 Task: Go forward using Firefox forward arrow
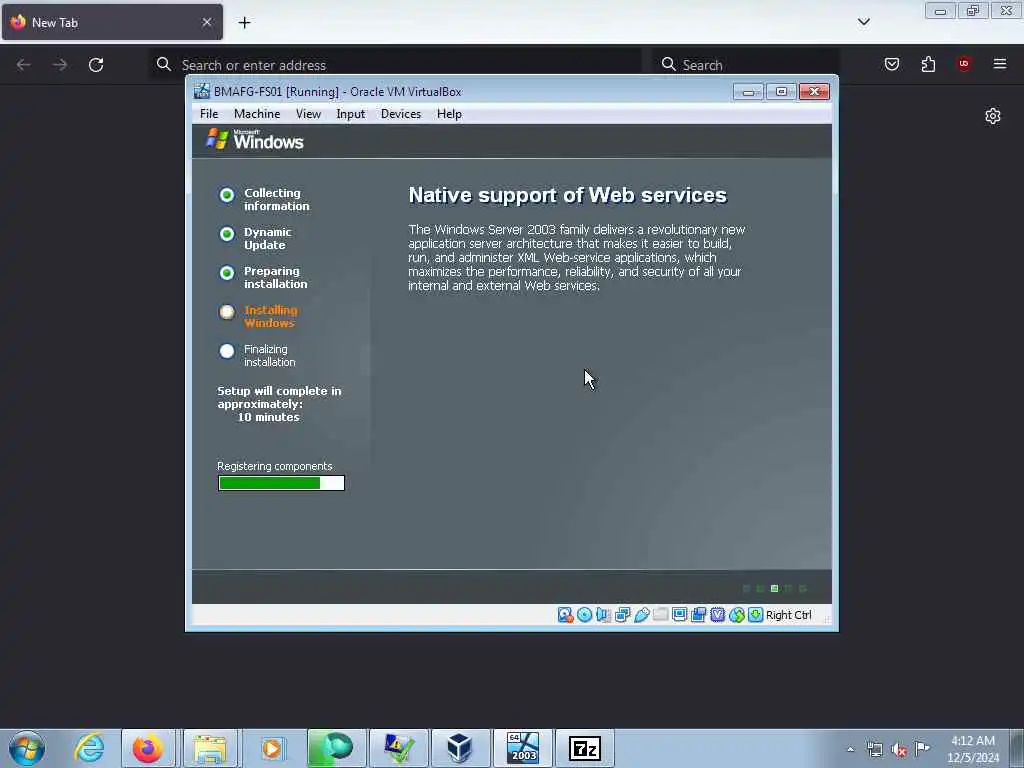[60, 65]
